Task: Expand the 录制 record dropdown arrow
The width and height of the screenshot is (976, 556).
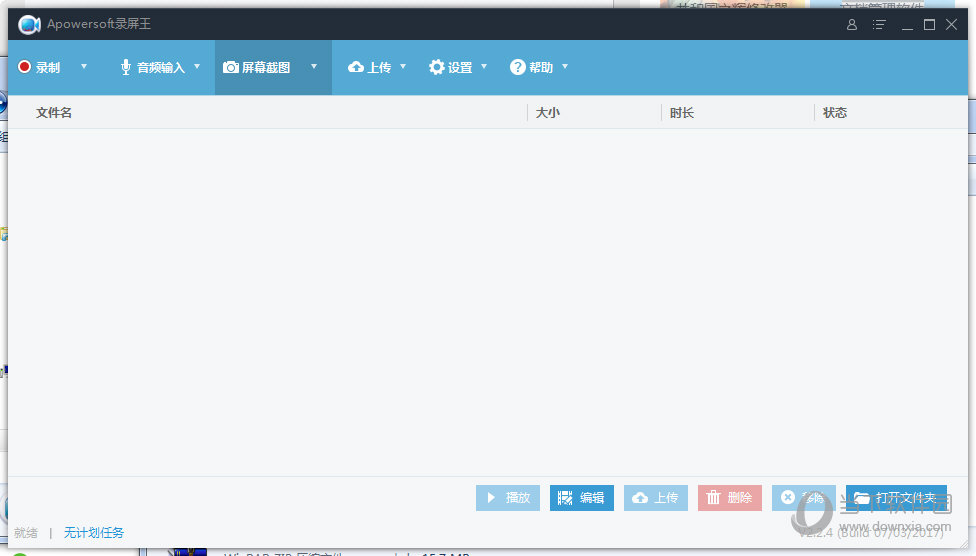Action: pyautogui.click(x=84, y=67)
